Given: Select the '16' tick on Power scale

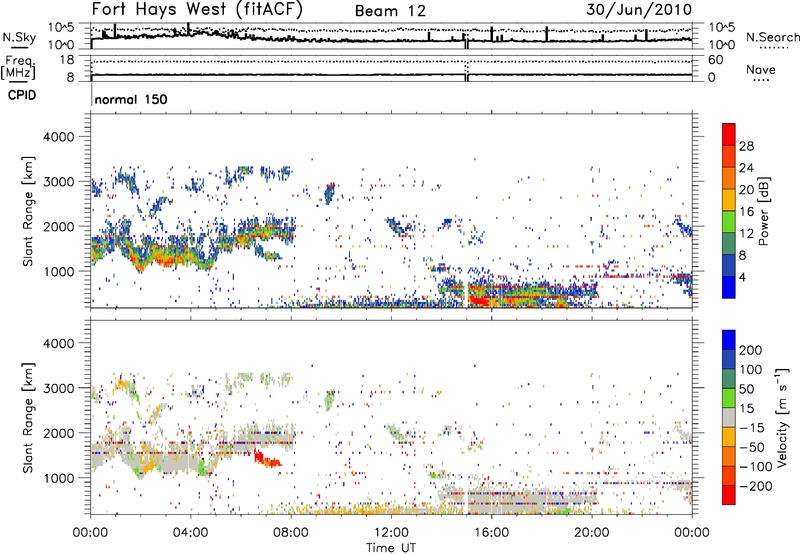Looking at the screenshot, I should coord(746,212).
